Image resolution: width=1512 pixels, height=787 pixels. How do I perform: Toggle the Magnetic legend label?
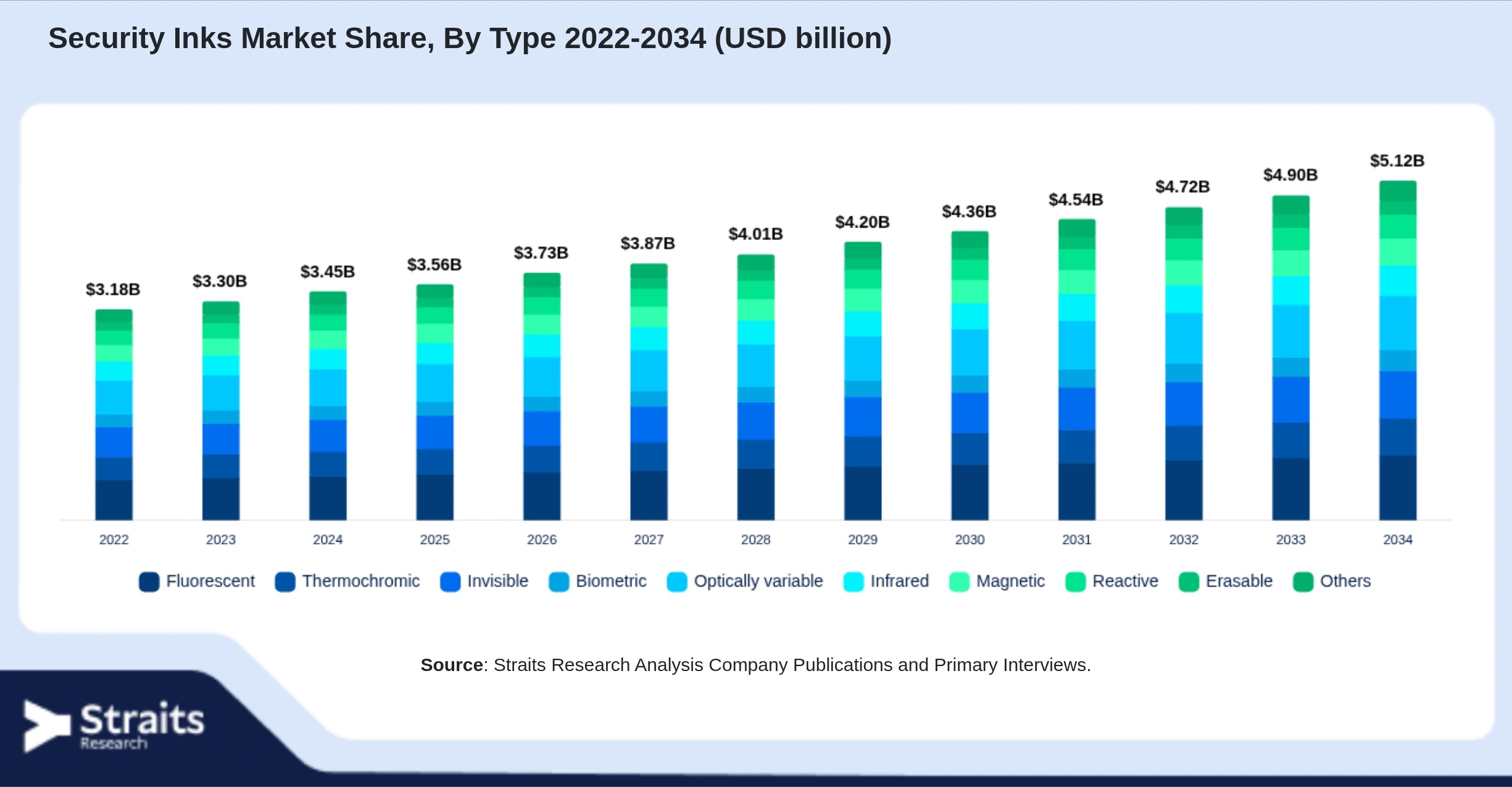(1010, 581)
